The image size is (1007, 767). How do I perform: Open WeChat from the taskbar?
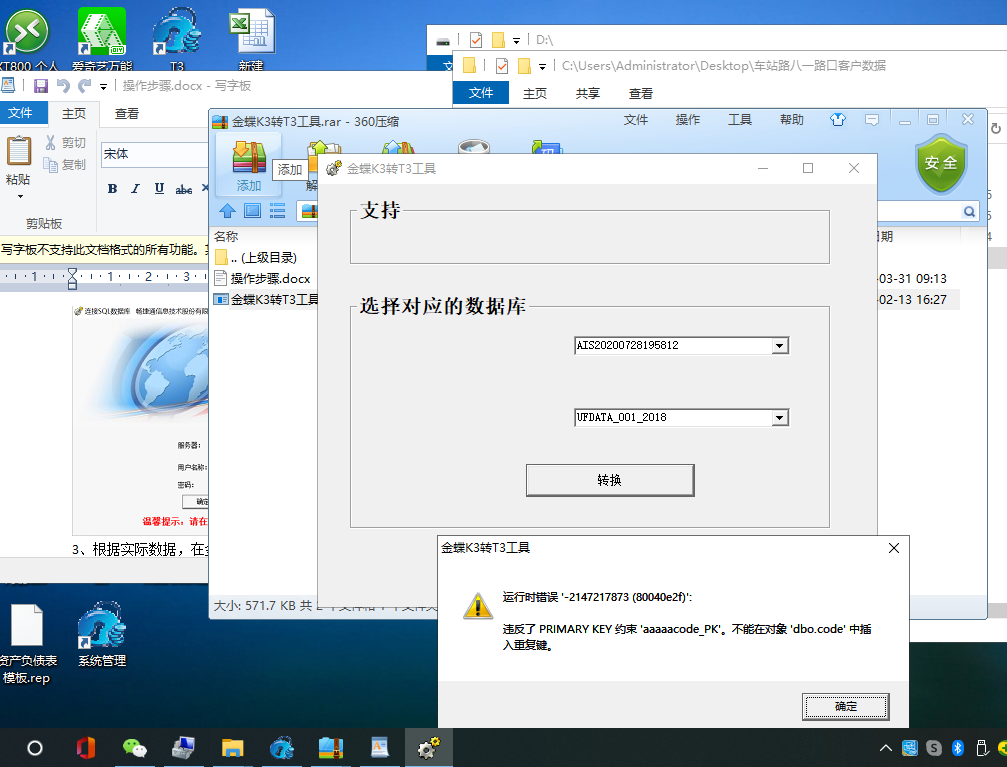(135, 748)
